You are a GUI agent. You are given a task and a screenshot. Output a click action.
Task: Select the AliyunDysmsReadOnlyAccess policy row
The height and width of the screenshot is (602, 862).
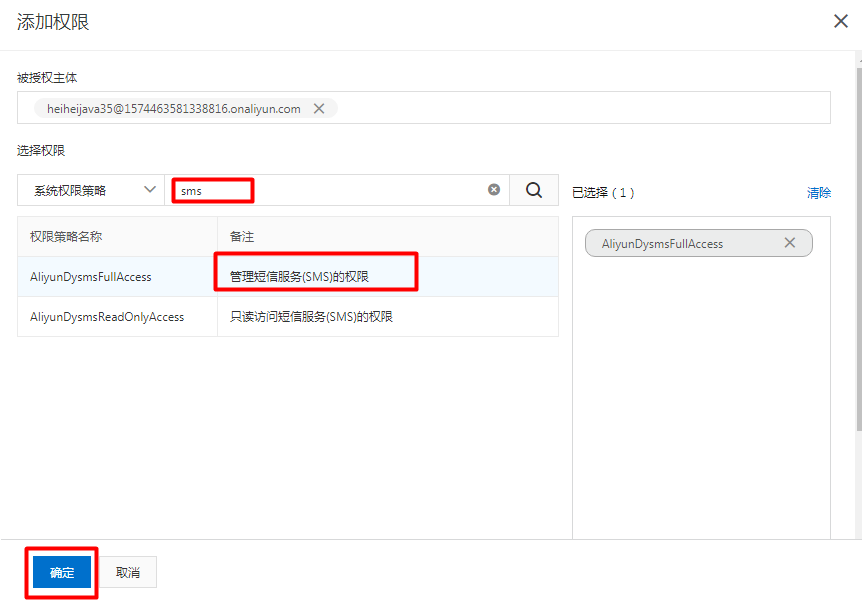(288, 317)
